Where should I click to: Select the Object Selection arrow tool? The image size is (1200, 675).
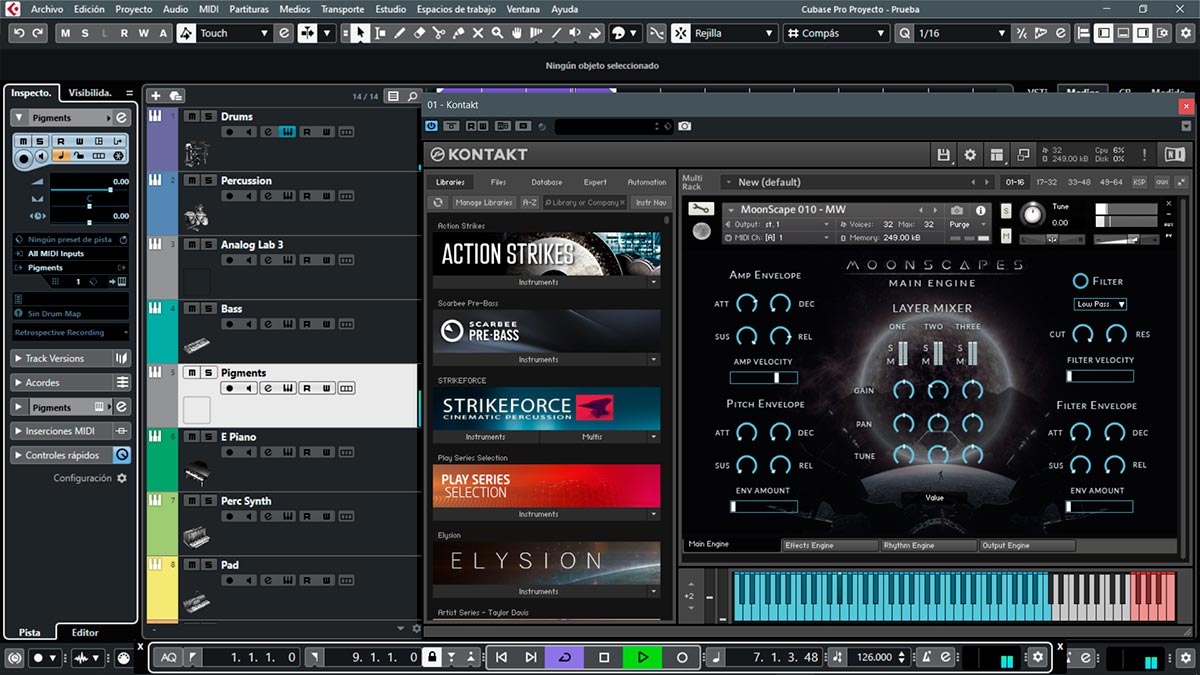tap(360, 33)
